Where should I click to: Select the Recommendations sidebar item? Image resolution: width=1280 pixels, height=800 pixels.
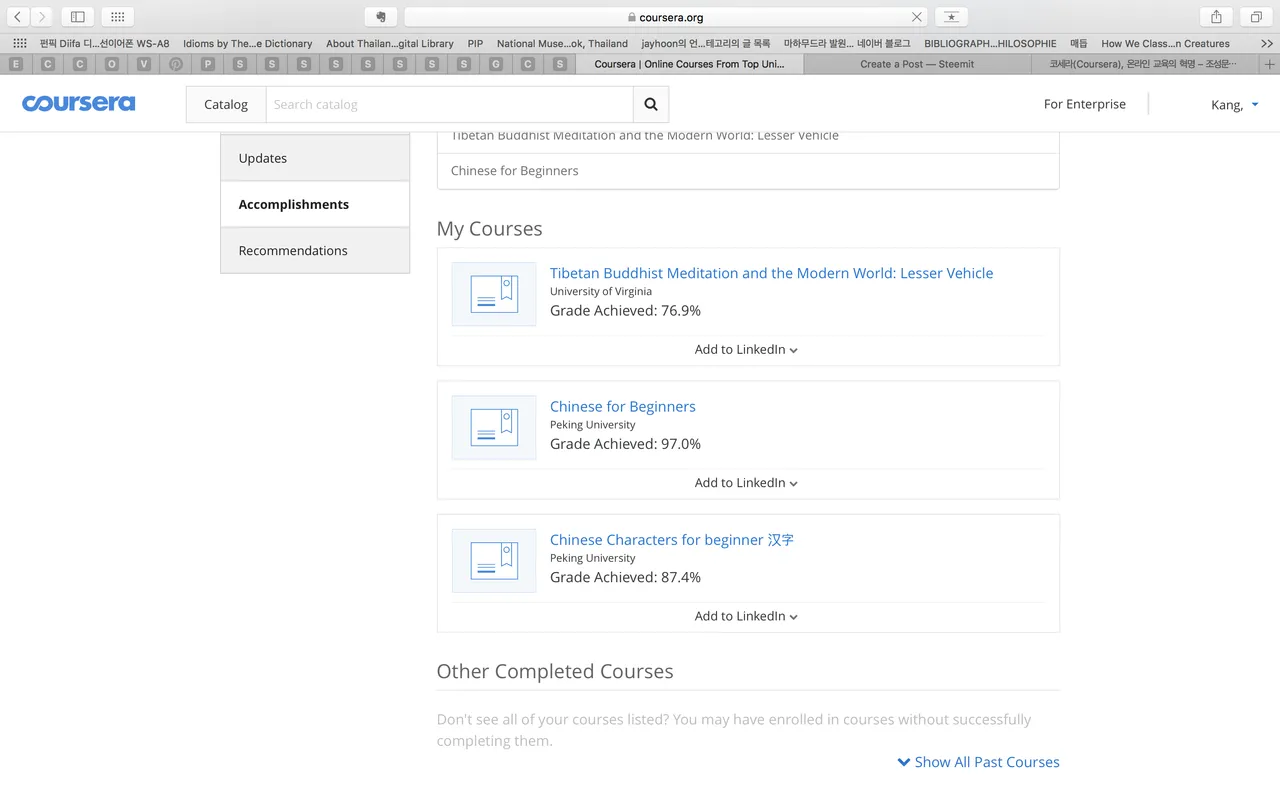315,250
